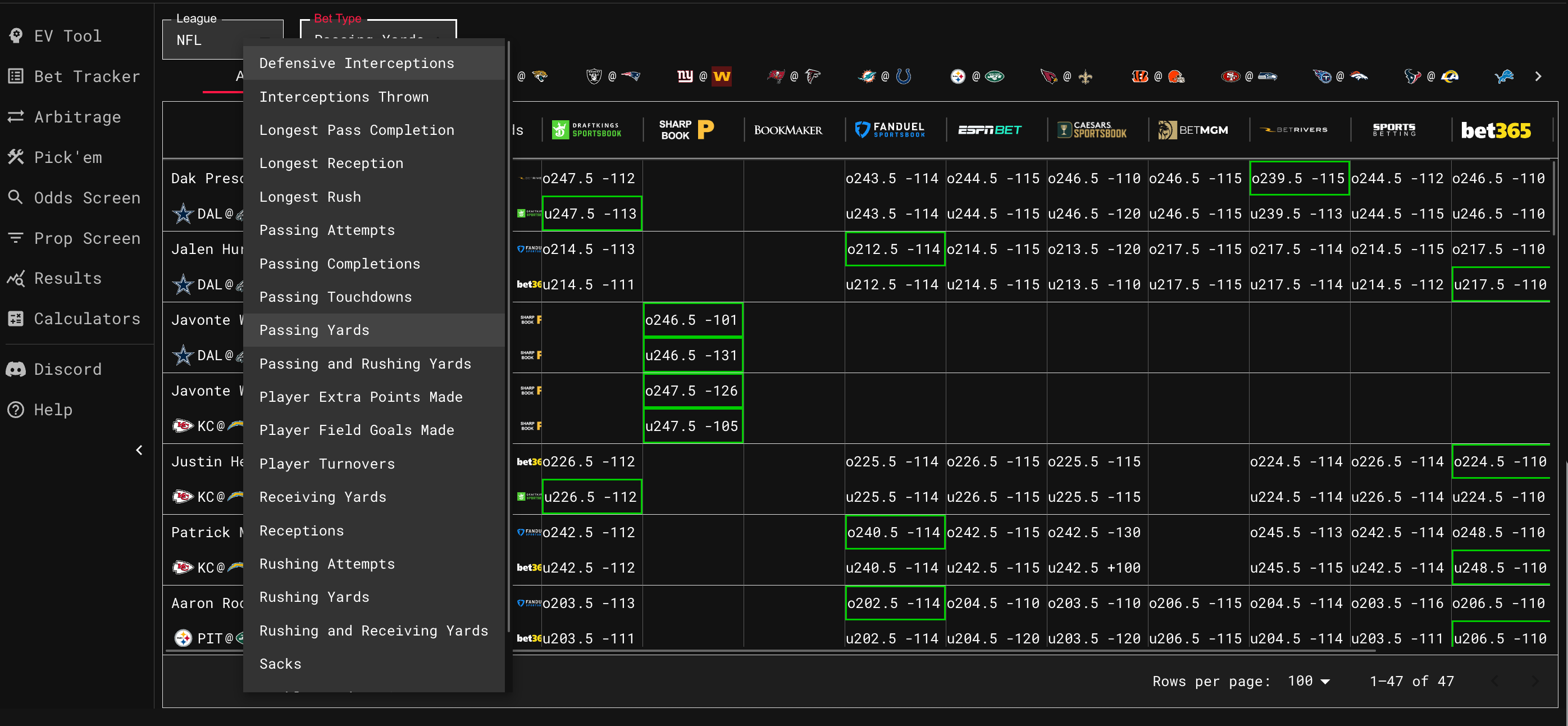
Task: Open the Calculators page
Action: [86, 319]
